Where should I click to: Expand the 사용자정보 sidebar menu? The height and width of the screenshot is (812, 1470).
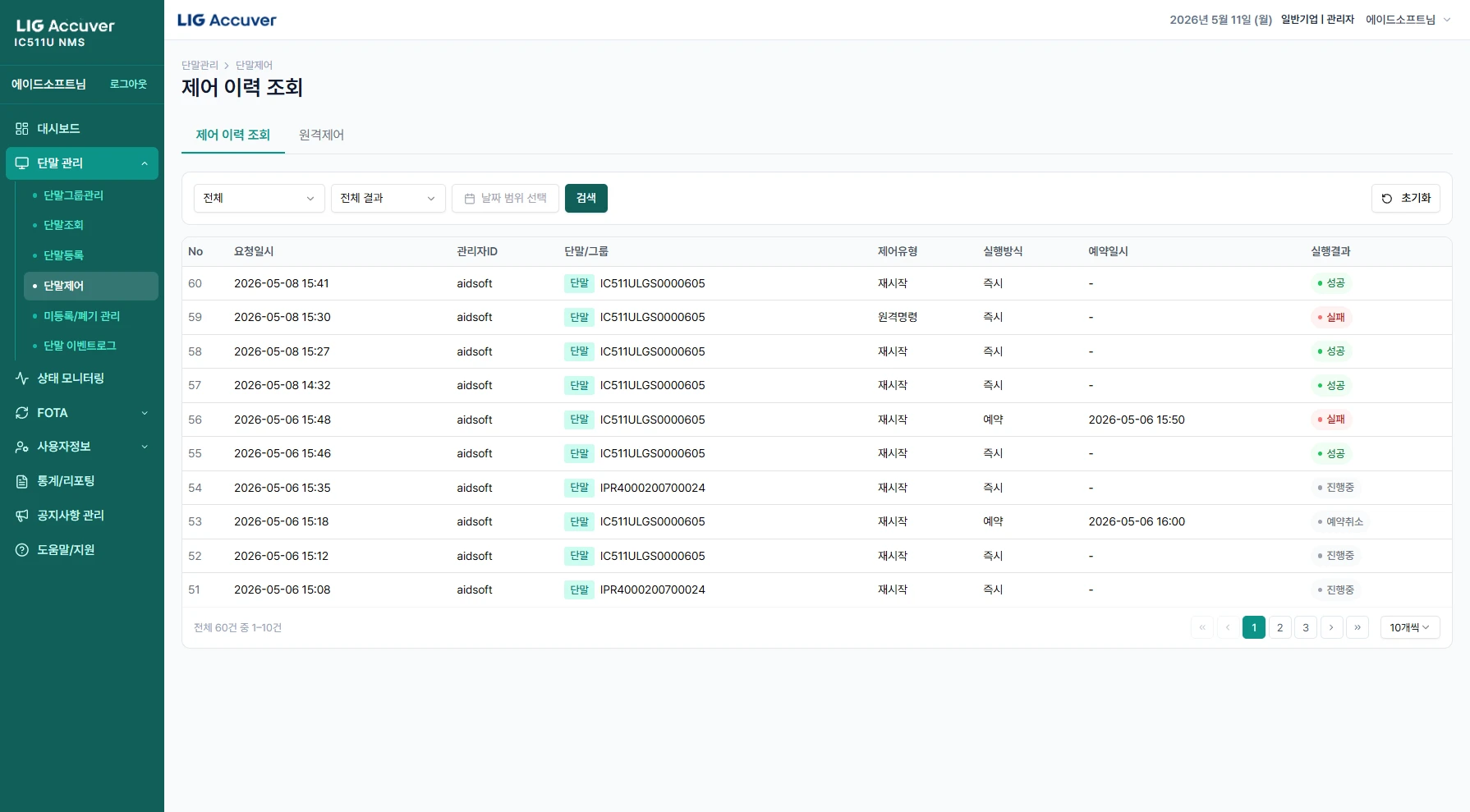point(81,447)
